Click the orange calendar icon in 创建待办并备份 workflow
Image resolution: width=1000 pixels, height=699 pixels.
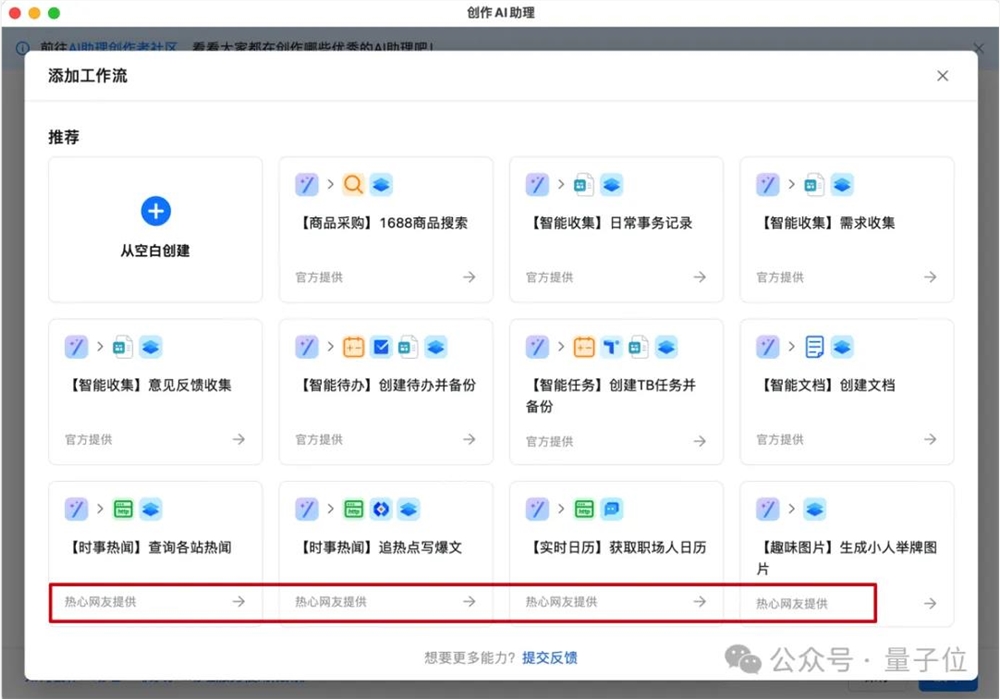(353, 347)
